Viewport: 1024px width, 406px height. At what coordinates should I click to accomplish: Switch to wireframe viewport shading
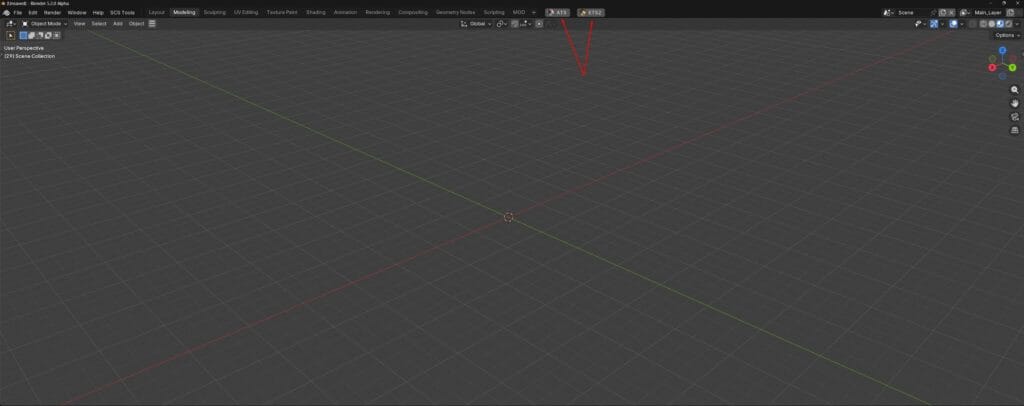tap(983, 23)
